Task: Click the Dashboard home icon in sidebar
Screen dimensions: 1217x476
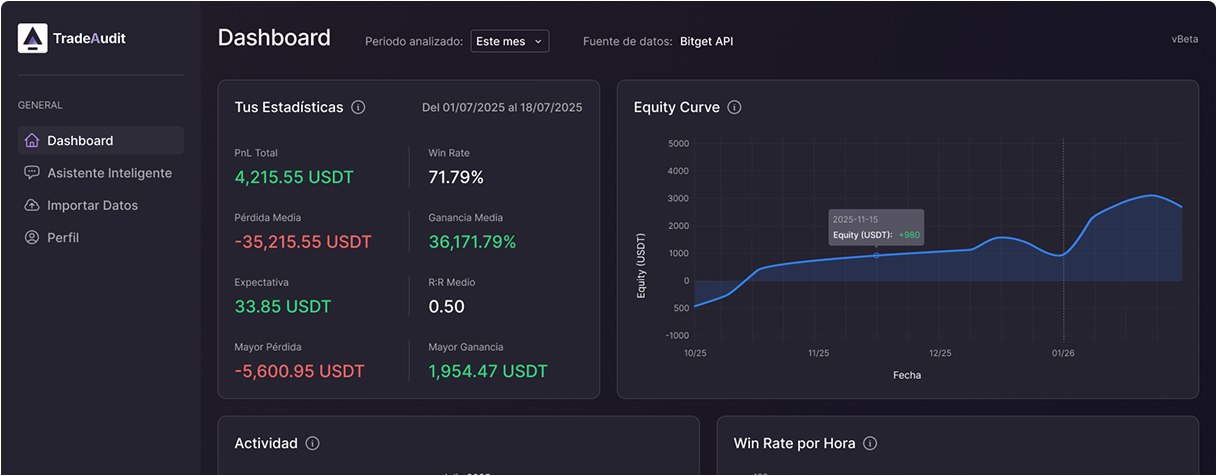Action: click(32, 141)
